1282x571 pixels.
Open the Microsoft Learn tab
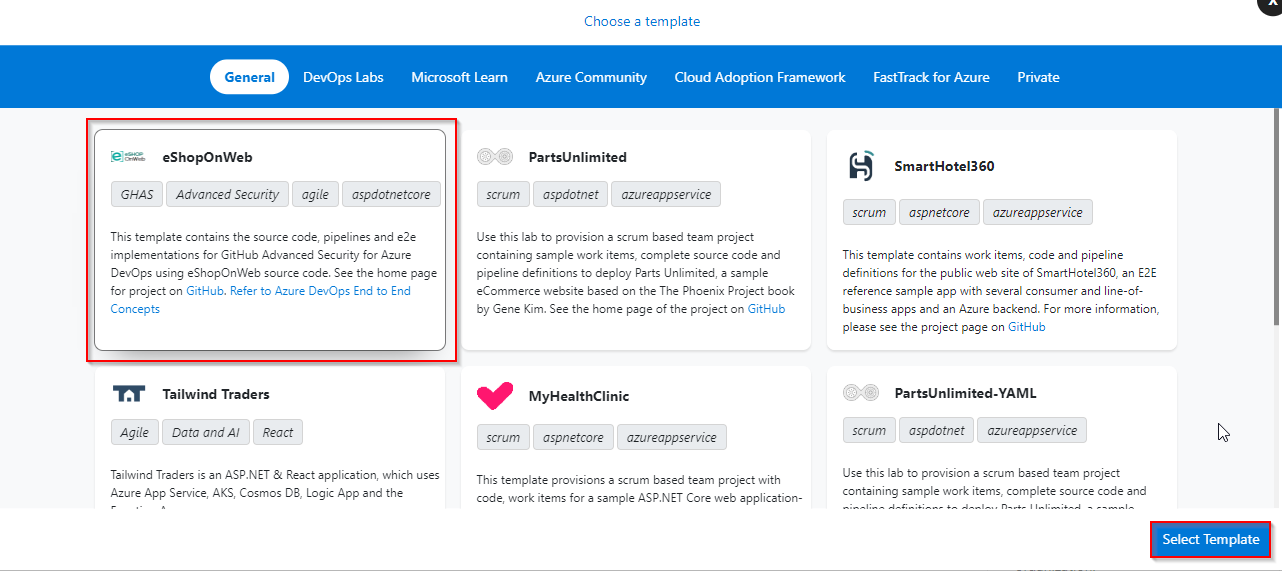pos(459,77)
